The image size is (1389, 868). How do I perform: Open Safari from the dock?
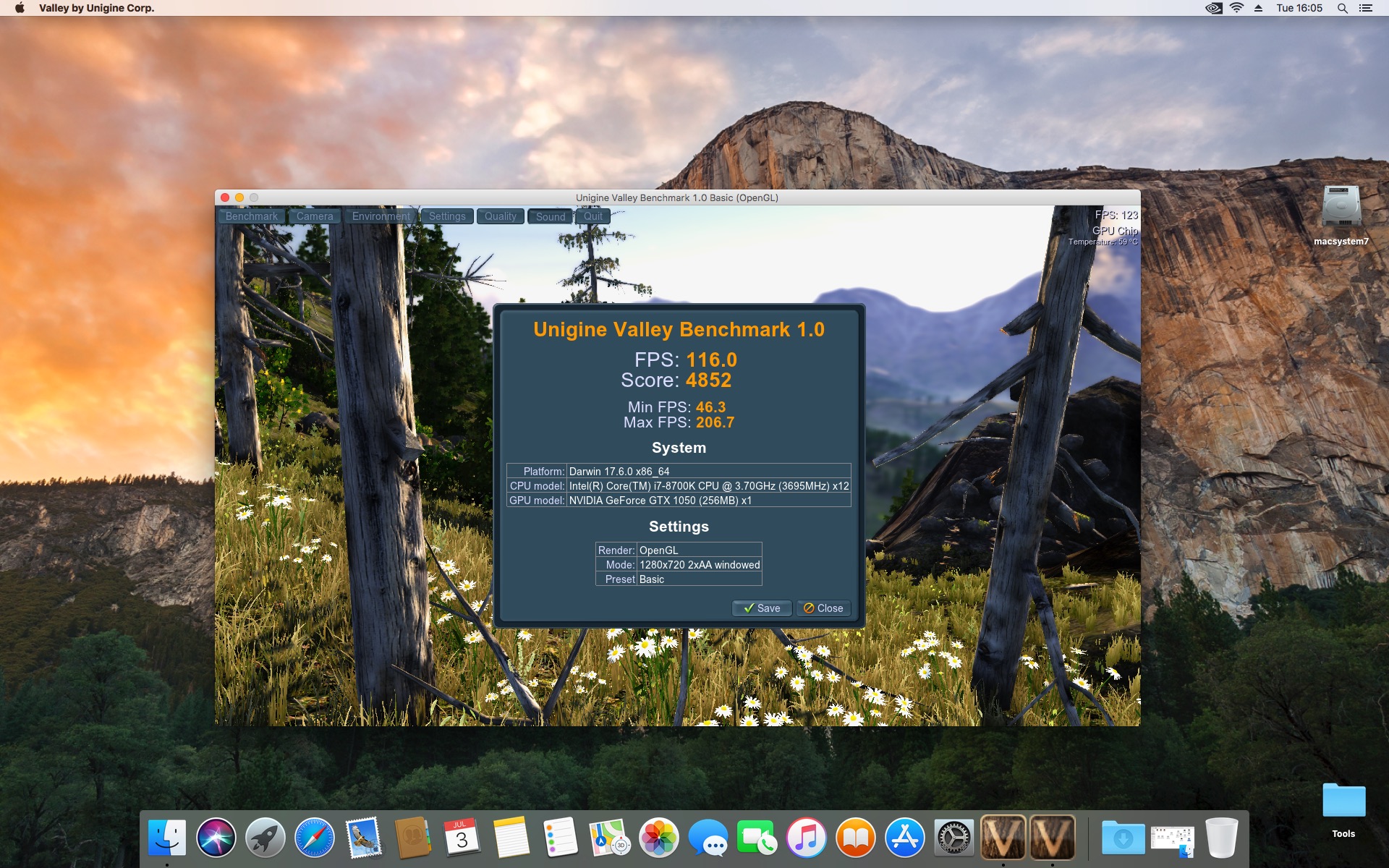pyautogui.click(x=315, y=838)
